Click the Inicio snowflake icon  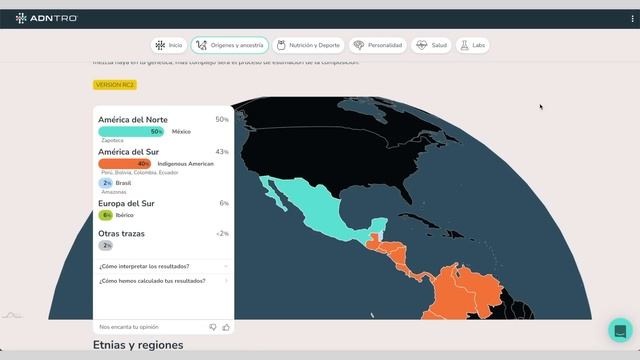click(160, 45)
